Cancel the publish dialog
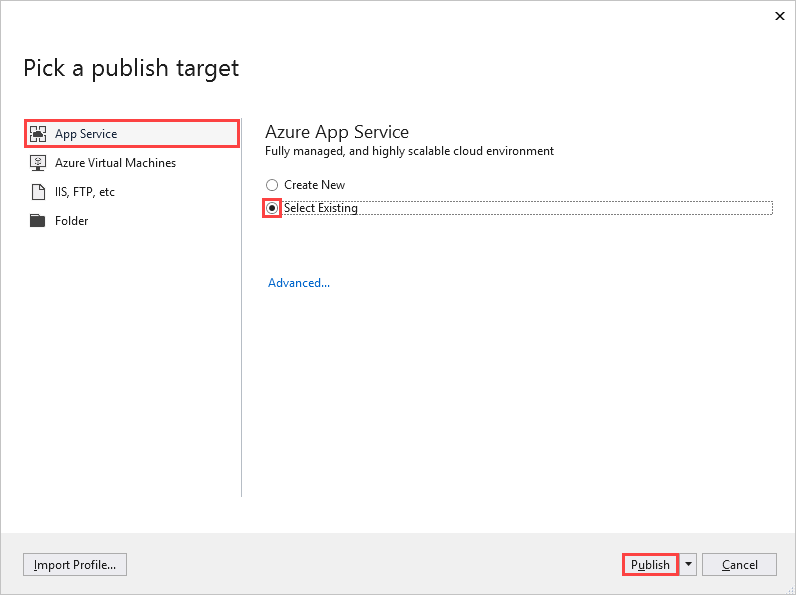Image resolution: width=796 pixels, height=595 pixels. [739, 565]
